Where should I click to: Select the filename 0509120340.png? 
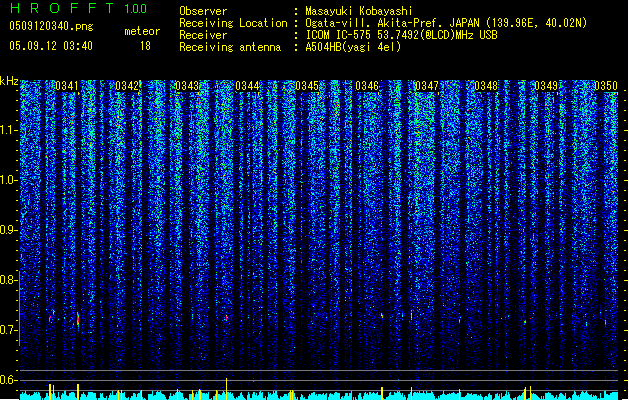click(51, 26)
